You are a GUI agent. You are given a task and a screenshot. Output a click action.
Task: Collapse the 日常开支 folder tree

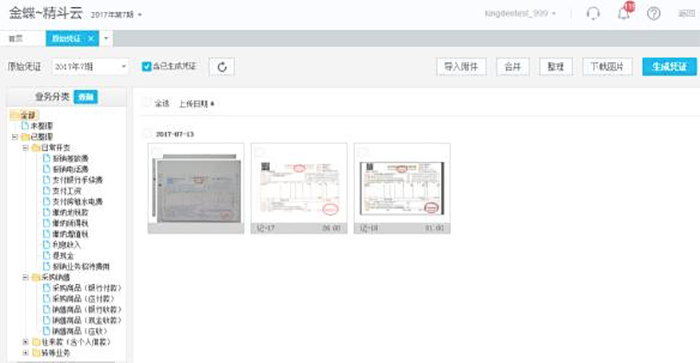(x=25, y=148)
